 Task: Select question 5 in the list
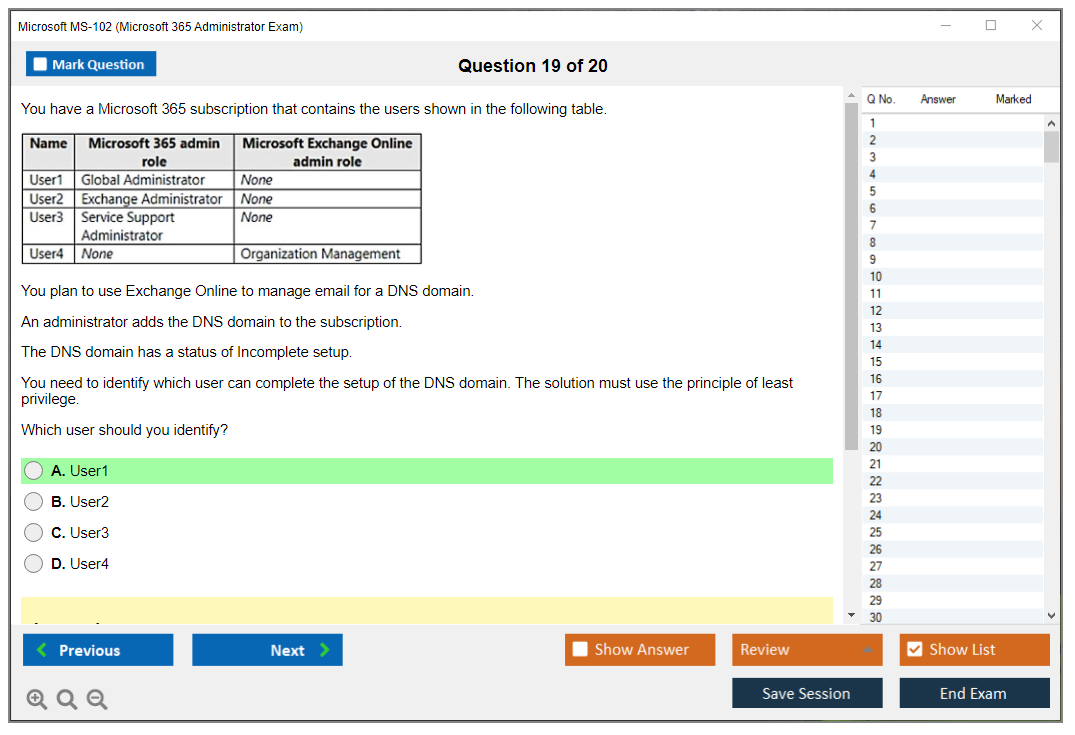(953, 191)
